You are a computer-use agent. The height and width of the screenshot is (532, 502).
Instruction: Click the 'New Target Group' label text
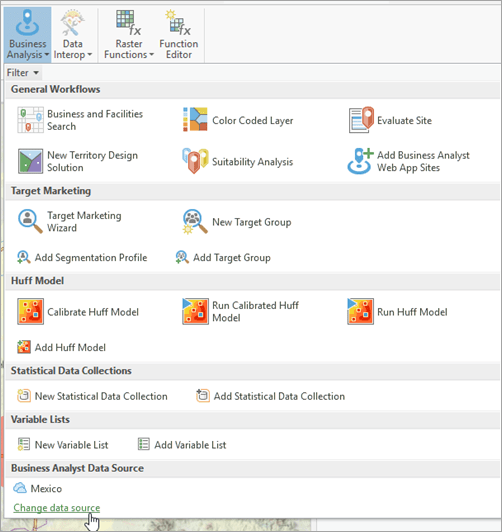coord(252,222)
